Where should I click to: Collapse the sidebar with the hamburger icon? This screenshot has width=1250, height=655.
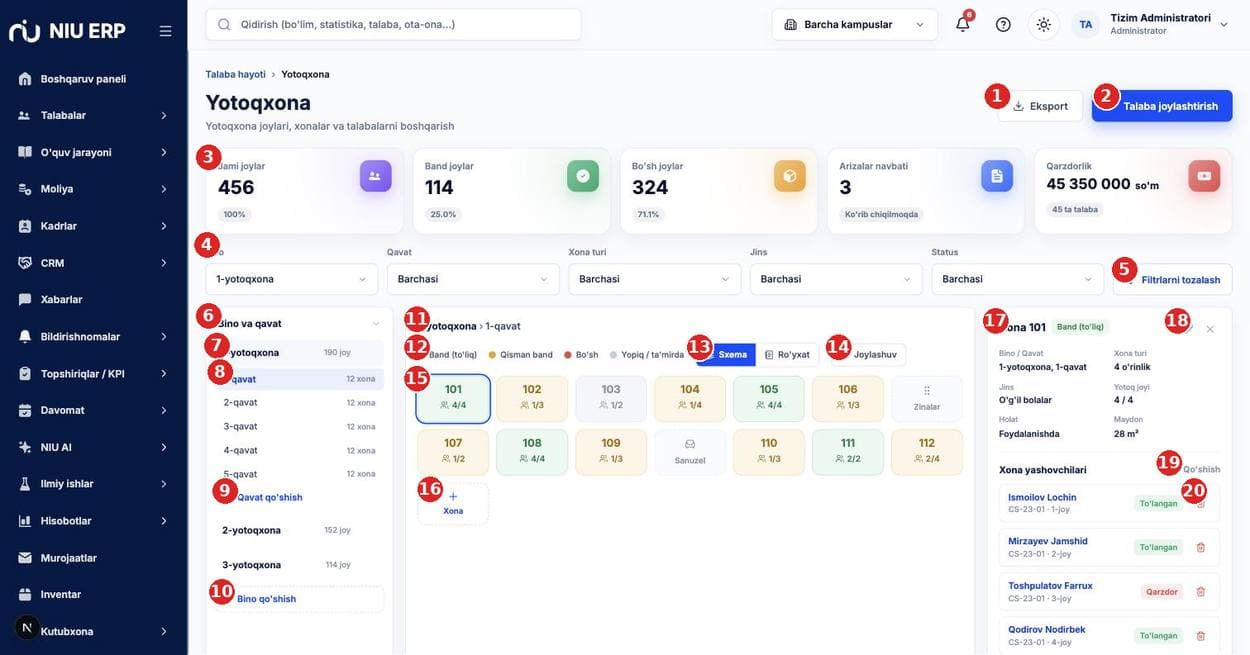pos(165,31)
